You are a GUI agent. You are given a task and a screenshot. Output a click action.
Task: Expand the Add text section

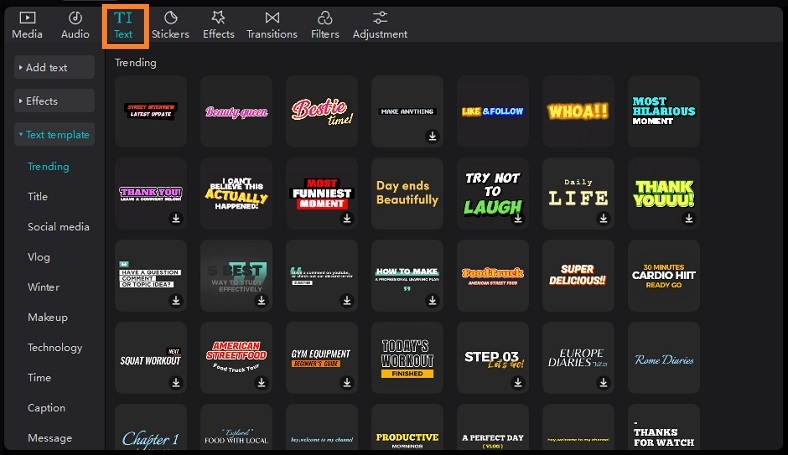(x=55, y=67)
